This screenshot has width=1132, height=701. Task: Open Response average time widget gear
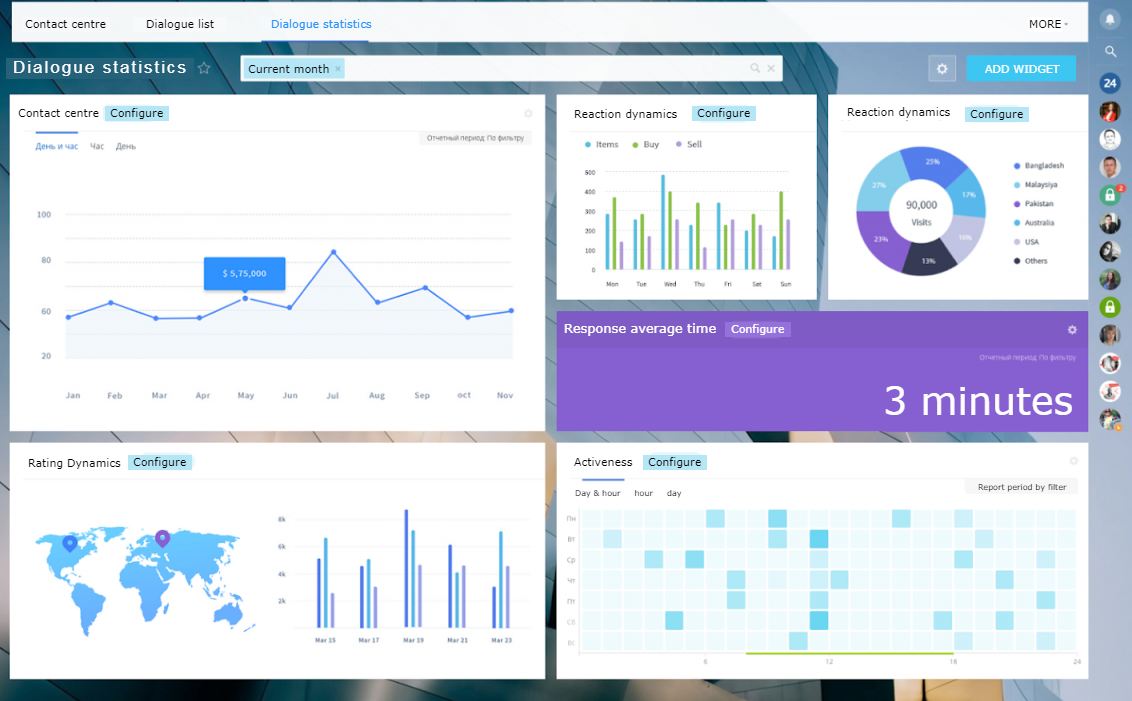coord(1072,329)
